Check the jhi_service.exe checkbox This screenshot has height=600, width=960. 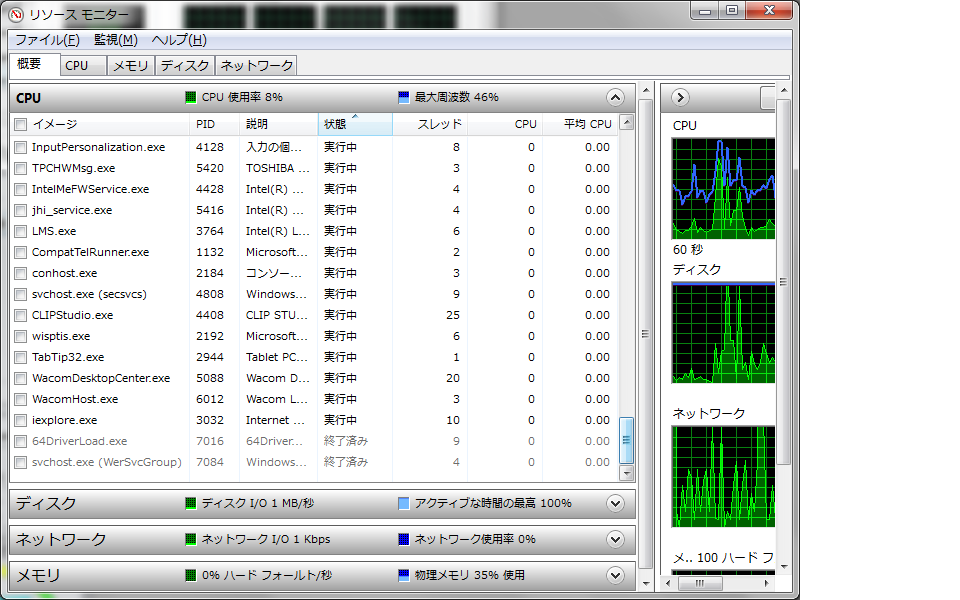tap(21, 211)
